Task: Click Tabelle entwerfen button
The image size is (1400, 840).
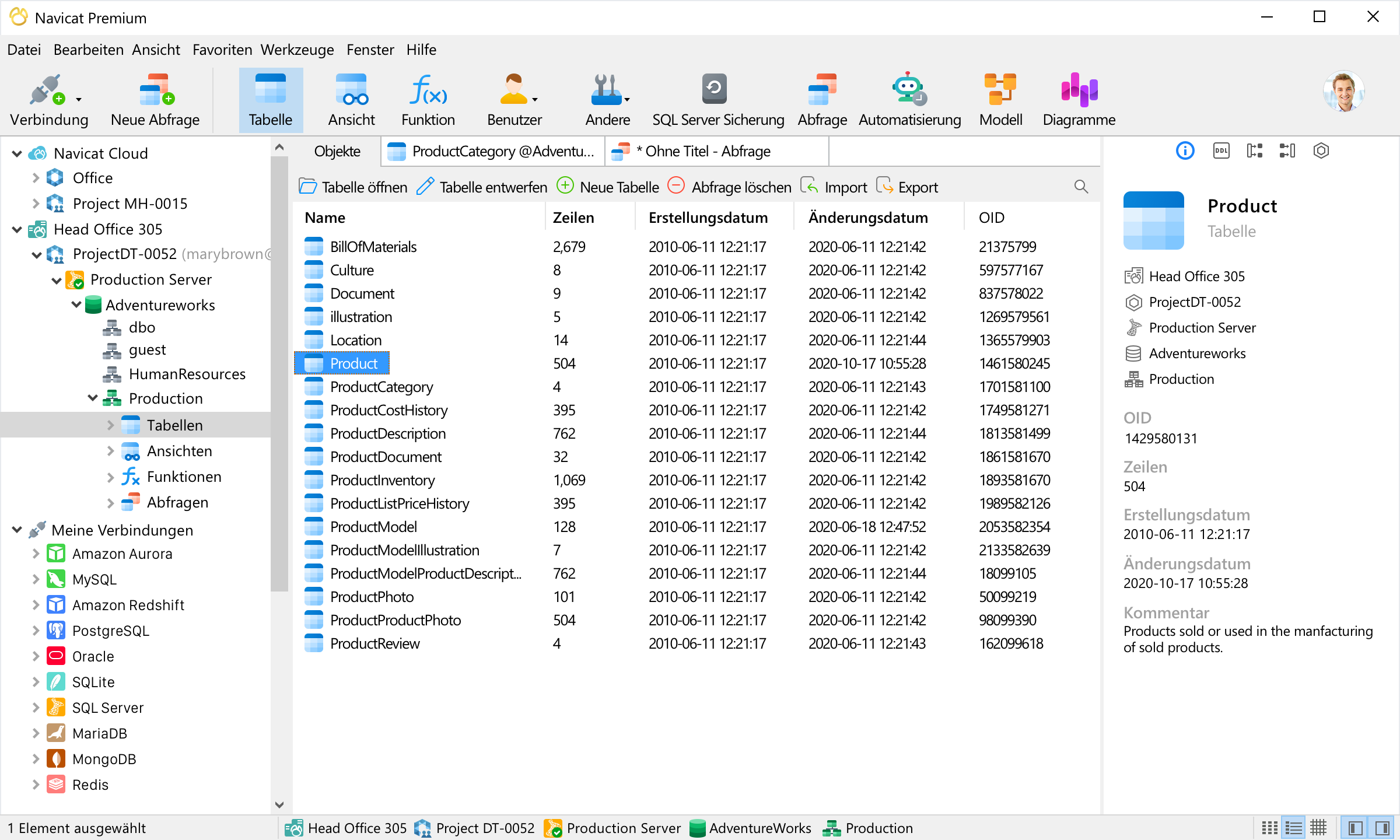Action: coord(482,187)
